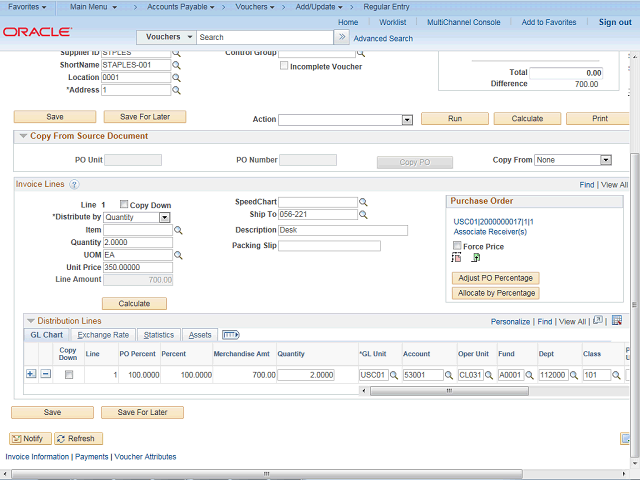Open the Statistics tab
The width and height of the screenshot is (640, 480).
pyautogui.click(x=158, y=335)
